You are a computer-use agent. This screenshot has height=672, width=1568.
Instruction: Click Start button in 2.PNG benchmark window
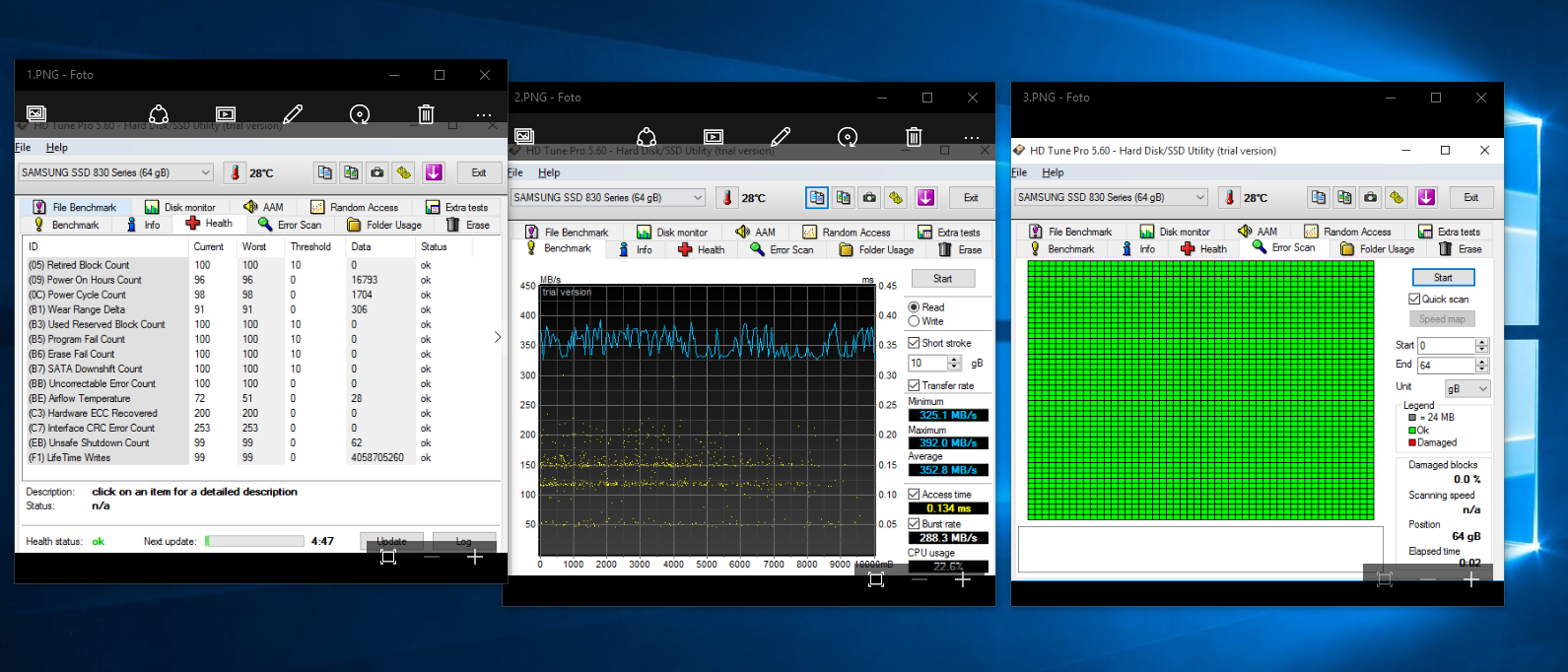click(x=943, y=279)
